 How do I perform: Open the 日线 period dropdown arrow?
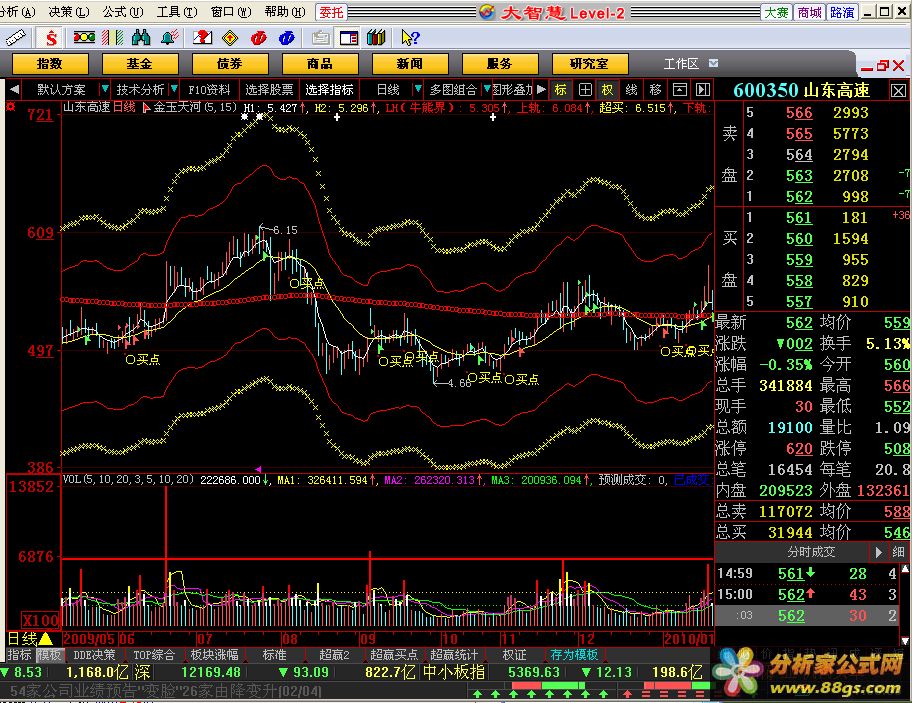(x=417, y=90)
